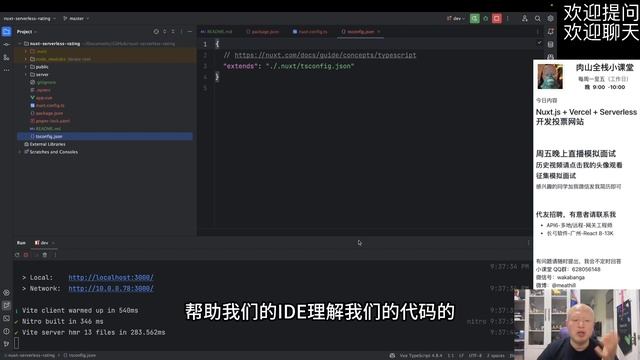The width and height of the screenshot is (640, 360).
Task: Switch to the package.json editor tab
Action: click(x=263, y=31)
